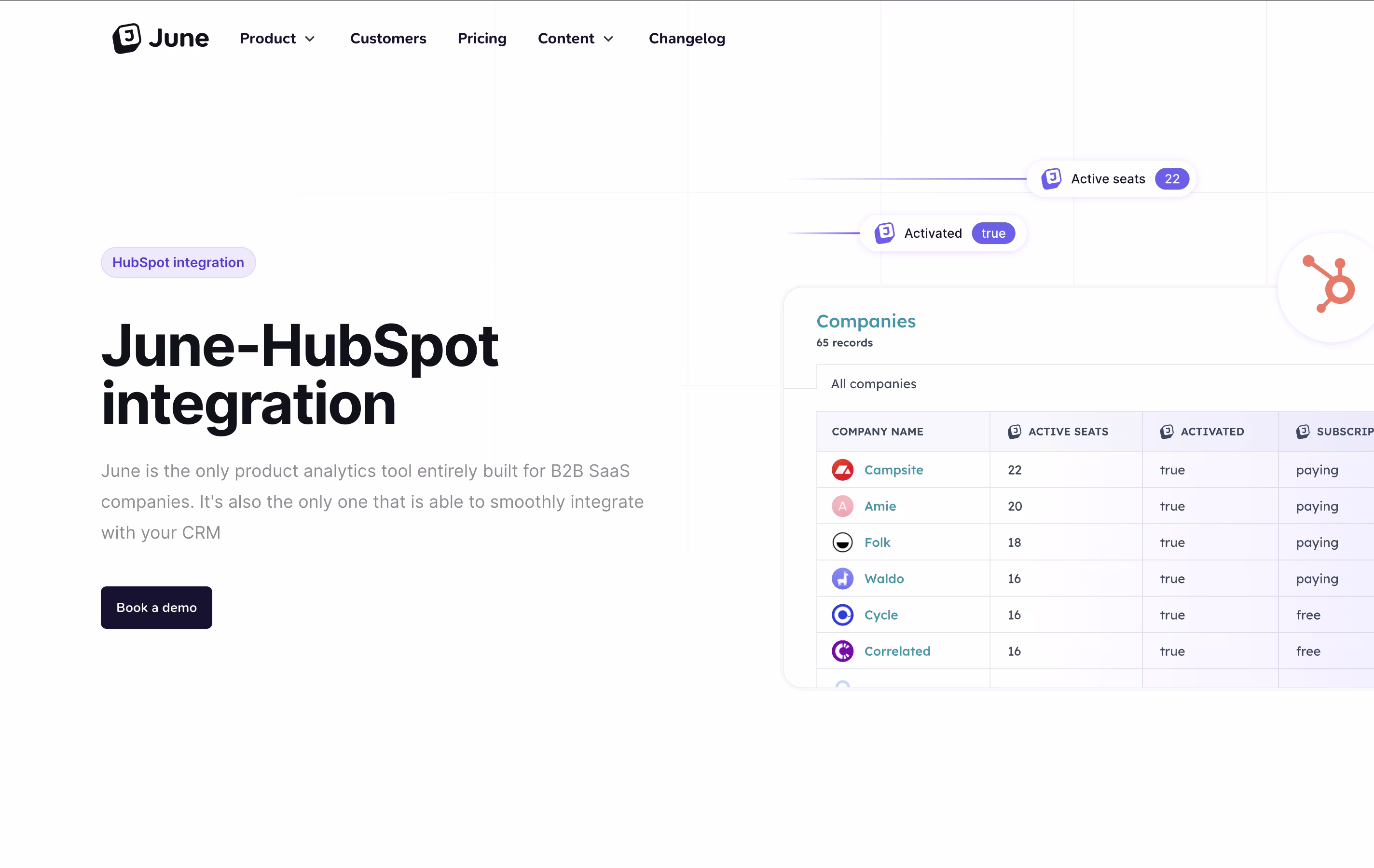Click the 22 active seats cell for Campsite
The width and height of the screenshot is (1374, 868).
pos(1066,470)
